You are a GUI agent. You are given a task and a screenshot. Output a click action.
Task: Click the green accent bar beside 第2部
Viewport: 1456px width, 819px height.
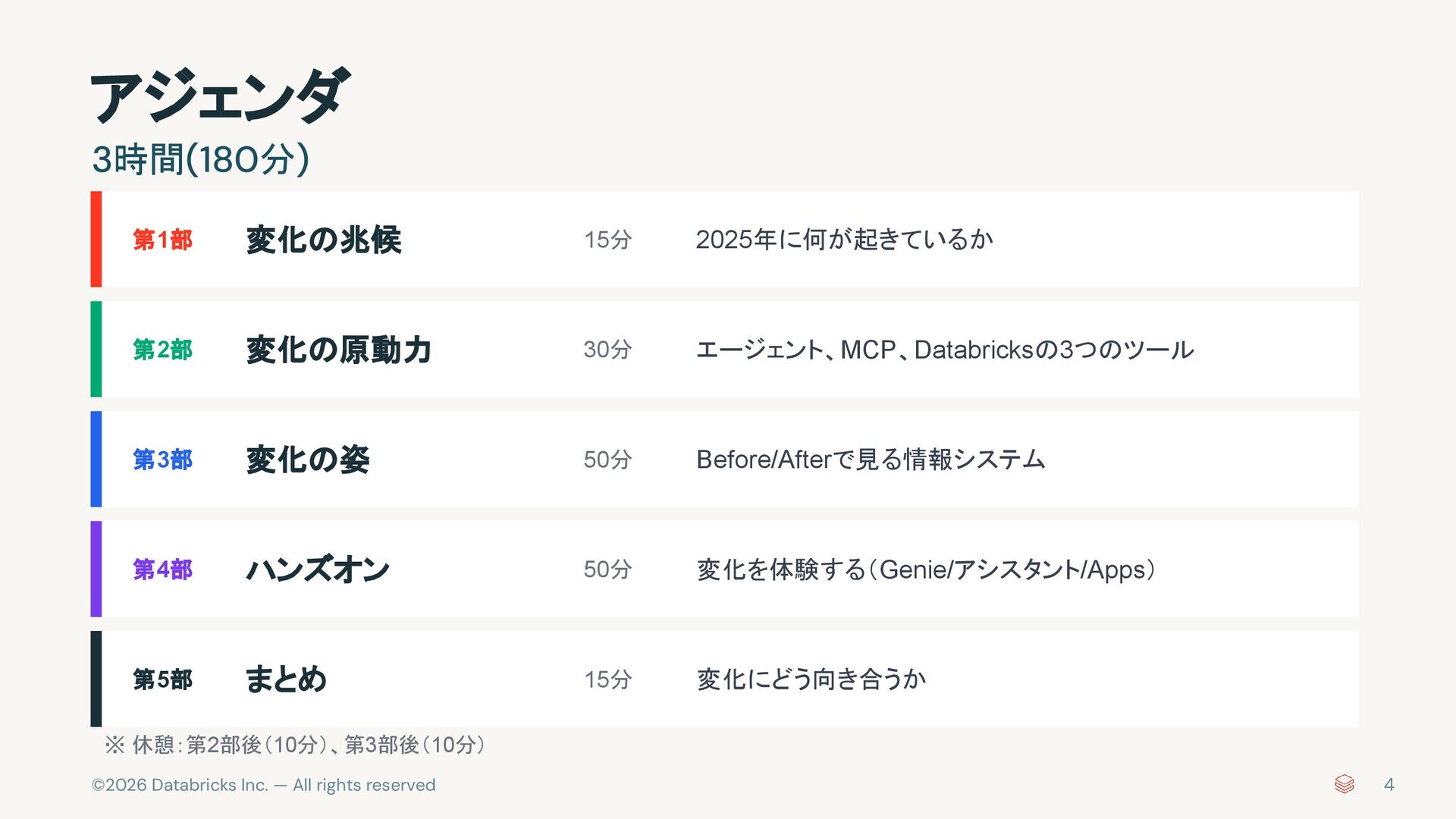pos(96,350)
